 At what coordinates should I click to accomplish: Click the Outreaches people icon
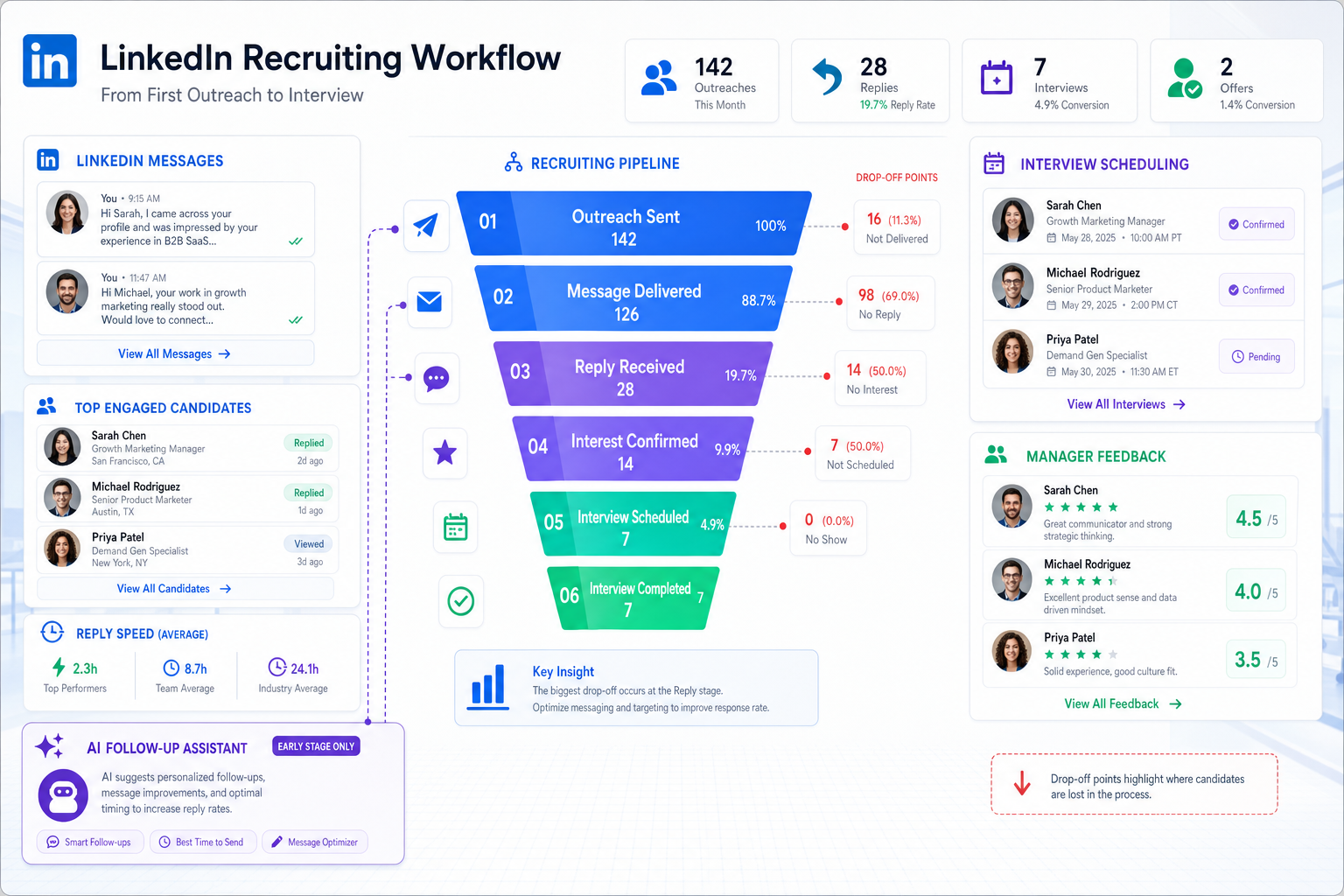point(659,78)
